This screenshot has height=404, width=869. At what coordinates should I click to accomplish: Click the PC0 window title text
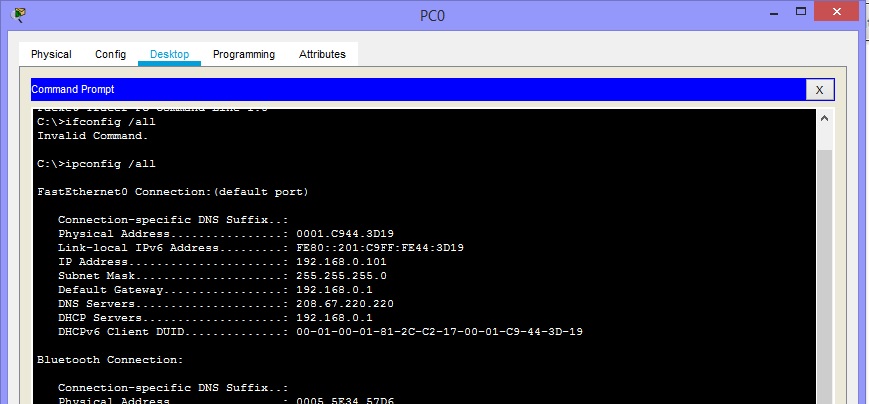[x=435, y=16]
